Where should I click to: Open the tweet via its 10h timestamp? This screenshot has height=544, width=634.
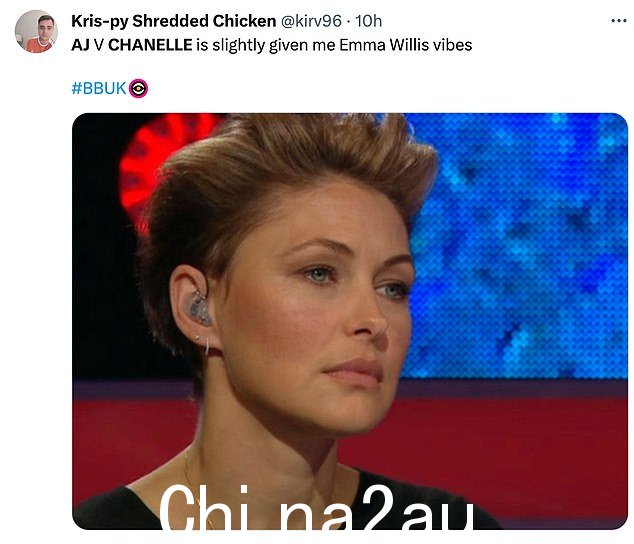(368, 21)
